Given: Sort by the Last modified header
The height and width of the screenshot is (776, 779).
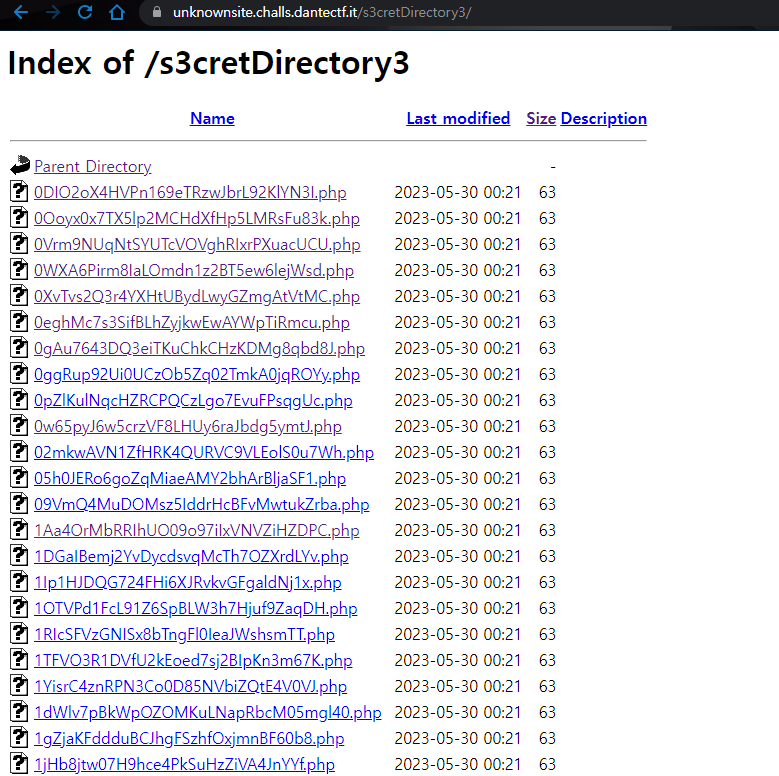Looking at the screenshot, I should click(458, 118).
